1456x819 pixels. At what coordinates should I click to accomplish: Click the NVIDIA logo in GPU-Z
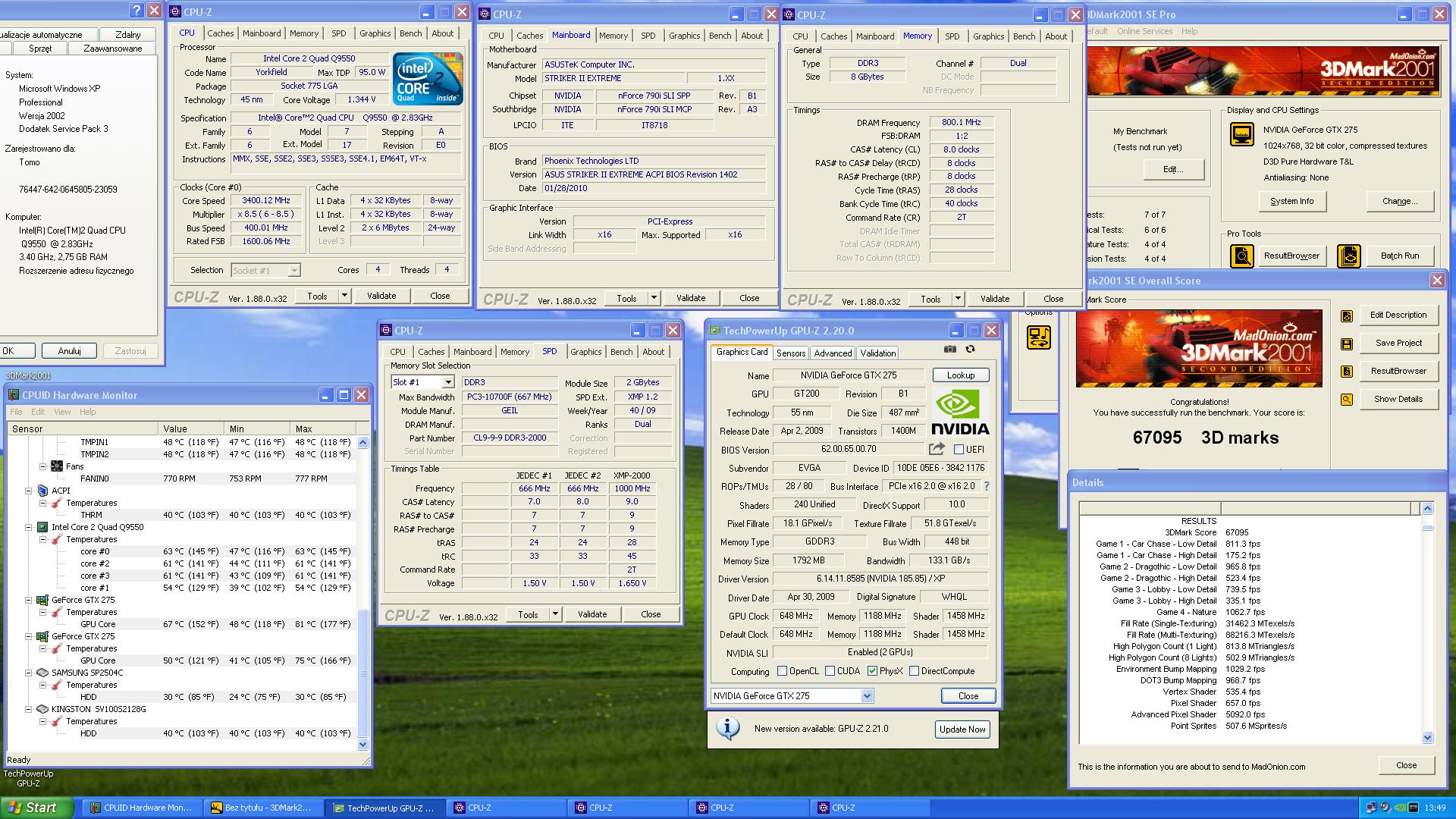959,413
